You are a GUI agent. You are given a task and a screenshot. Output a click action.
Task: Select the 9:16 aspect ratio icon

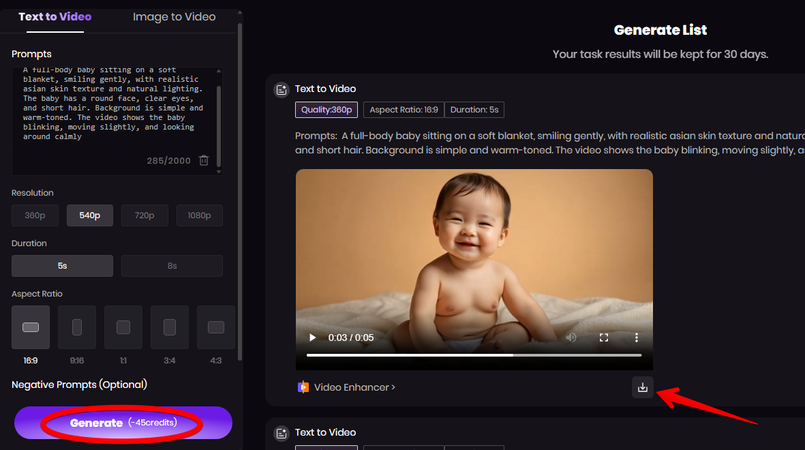pos(77,327)
